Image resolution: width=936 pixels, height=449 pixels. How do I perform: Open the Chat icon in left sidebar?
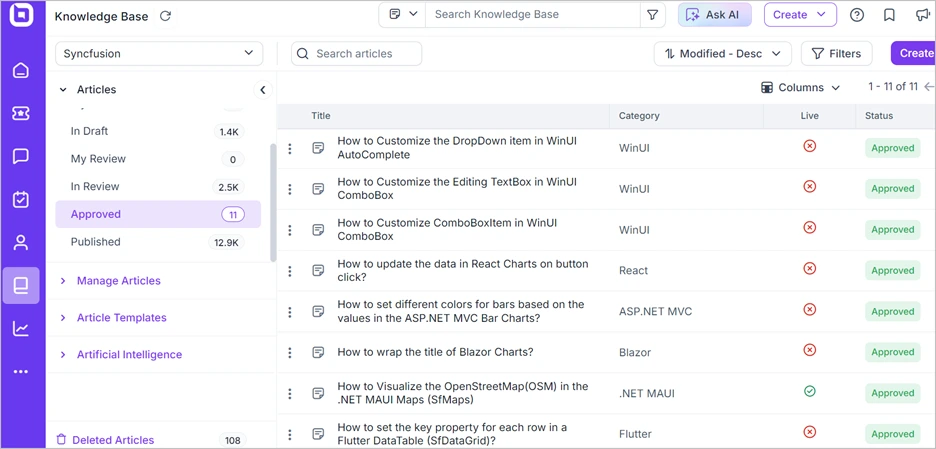click(x=21, y=156)
